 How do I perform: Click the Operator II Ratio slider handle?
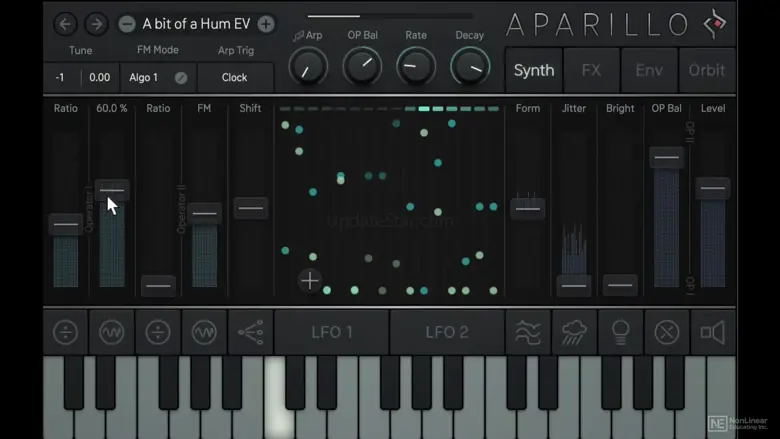pyautogui.click(x=158, y=286)
